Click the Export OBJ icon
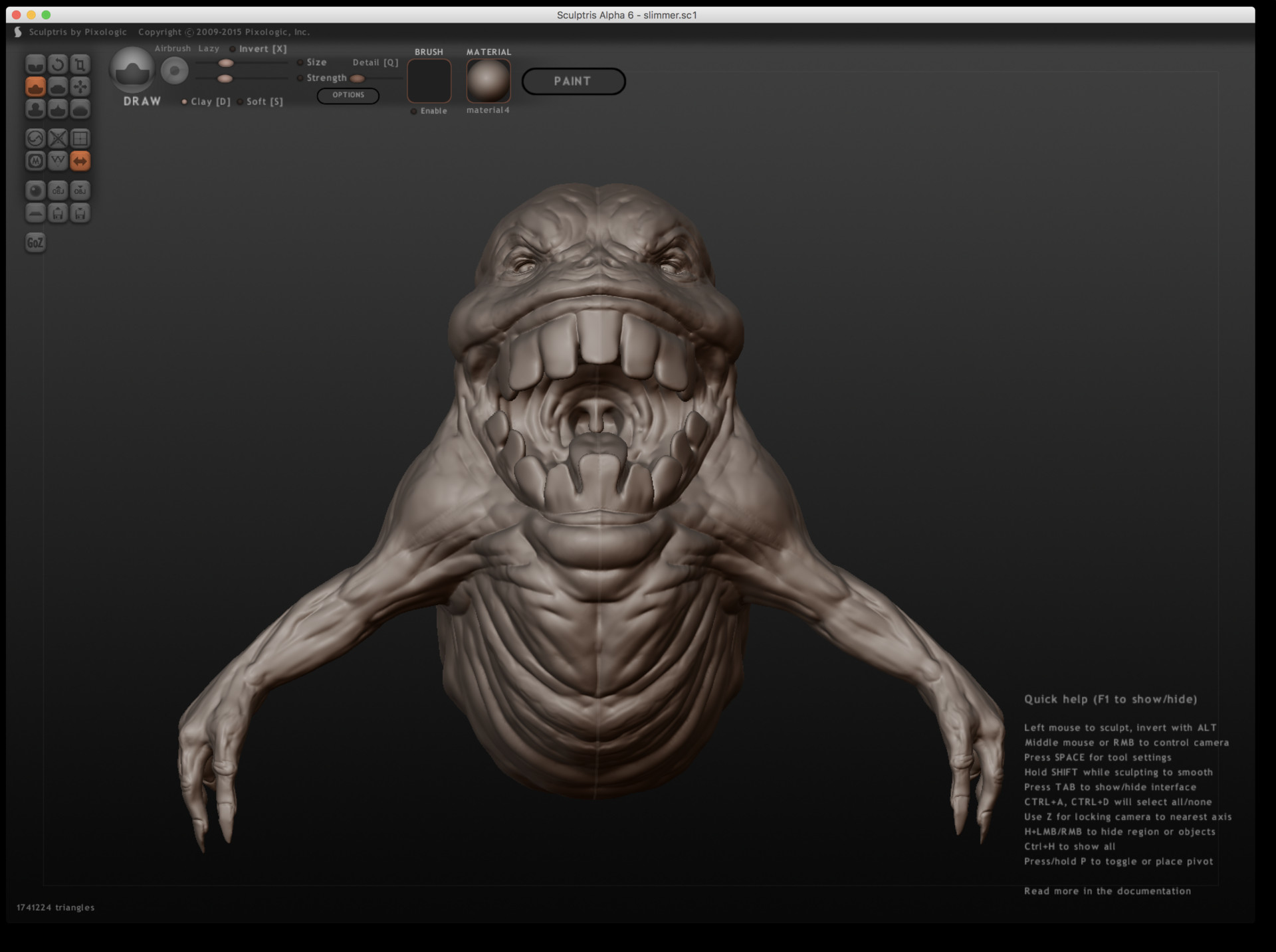The image size is (1276, 952). click(x=80, y=191)
